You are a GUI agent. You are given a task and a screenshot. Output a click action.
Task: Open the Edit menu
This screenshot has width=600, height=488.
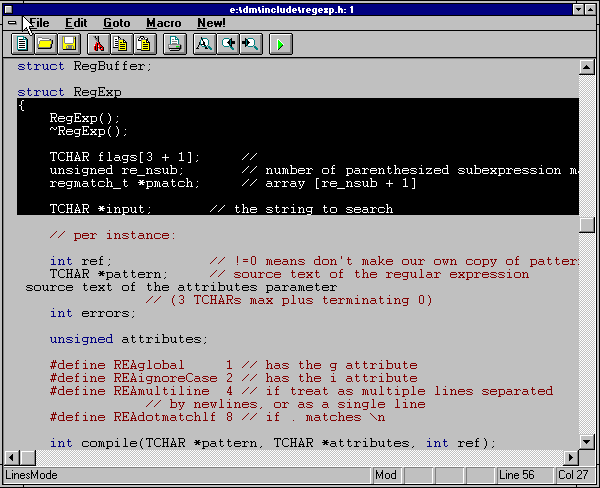[76, 23]
